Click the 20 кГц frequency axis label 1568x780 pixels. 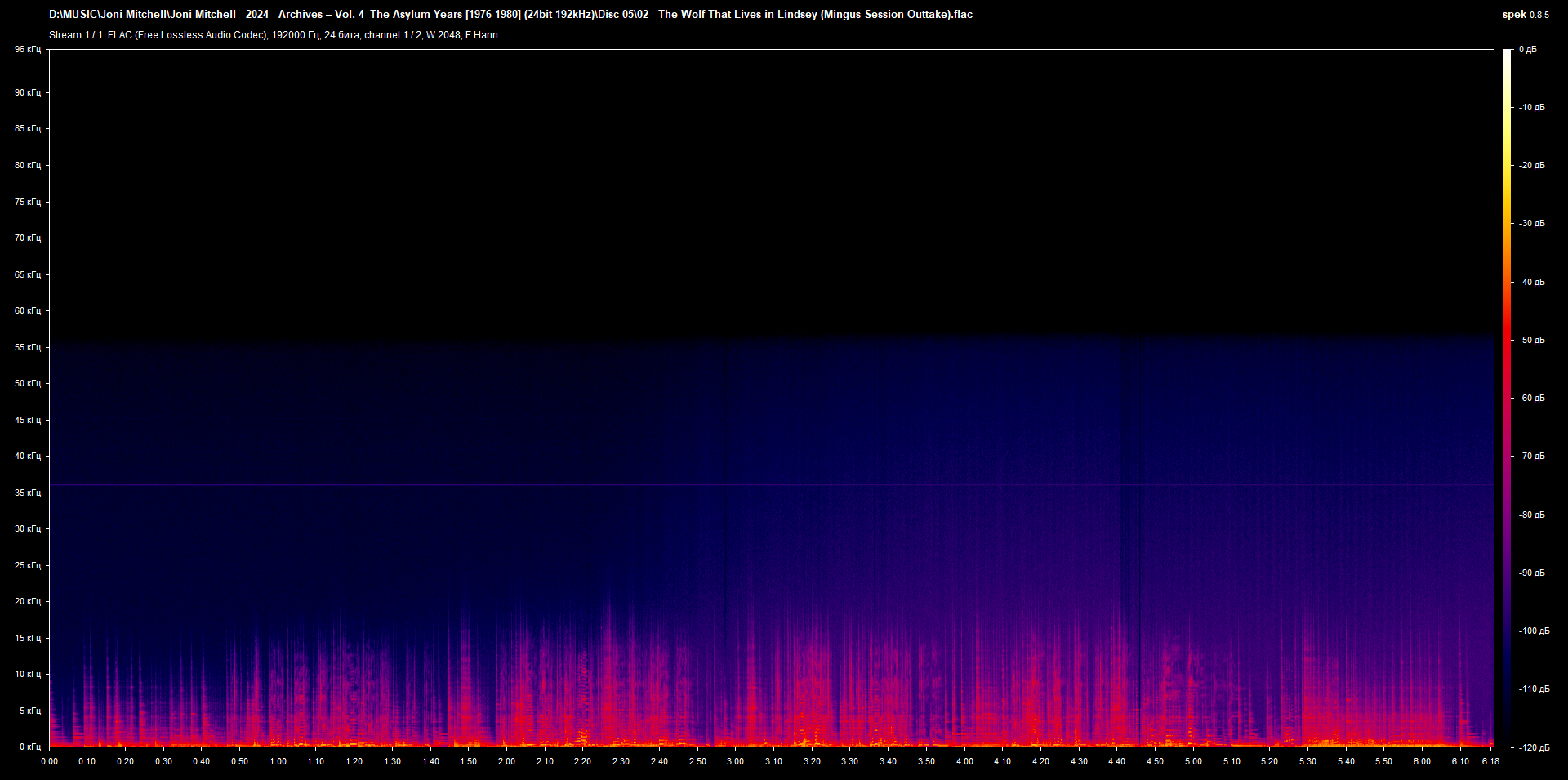[x=28, y=602]
